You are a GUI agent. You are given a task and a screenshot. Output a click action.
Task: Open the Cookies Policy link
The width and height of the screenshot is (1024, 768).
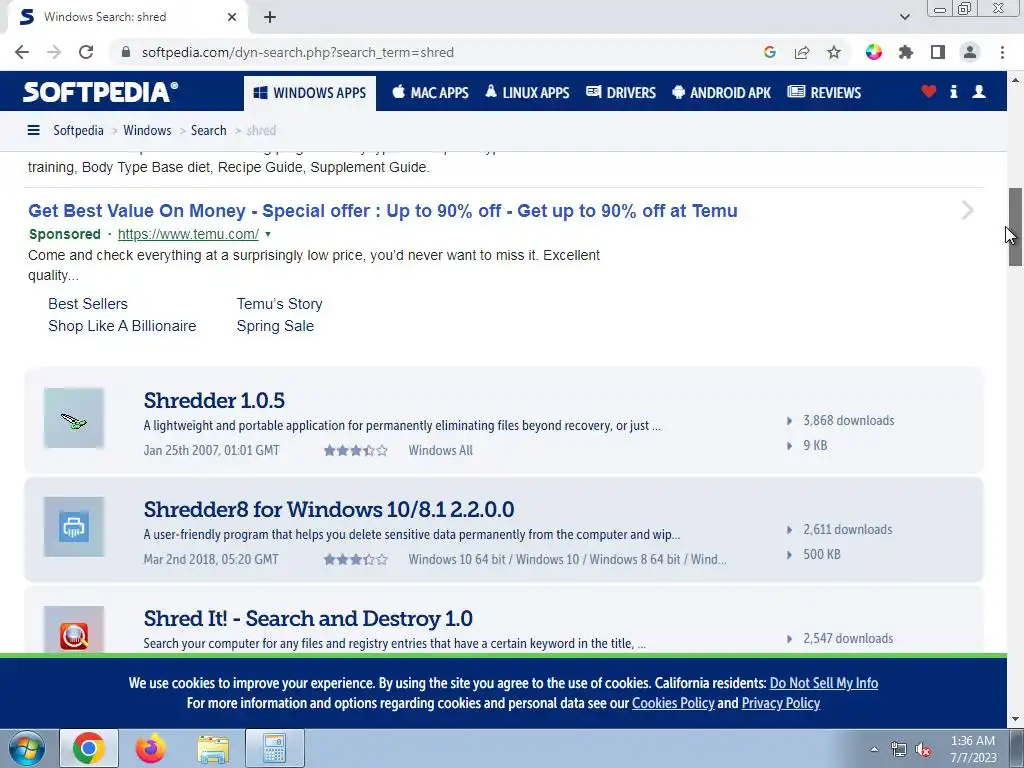tap(673, 703)
